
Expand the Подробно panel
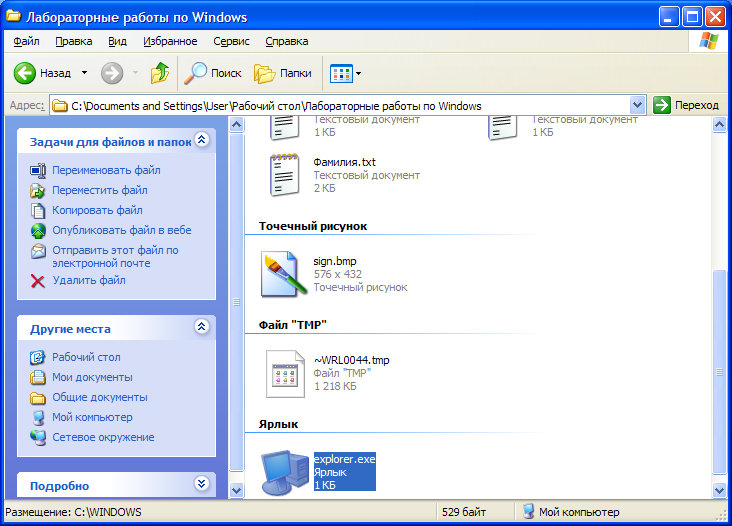202,484
